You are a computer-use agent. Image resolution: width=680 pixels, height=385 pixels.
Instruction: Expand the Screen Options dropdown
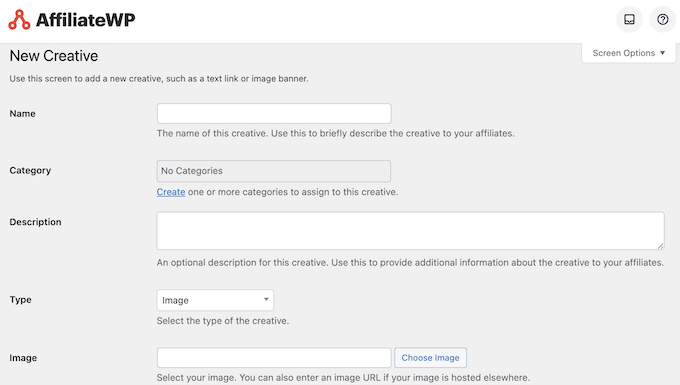pyautogui.click(x=628, y=53)
